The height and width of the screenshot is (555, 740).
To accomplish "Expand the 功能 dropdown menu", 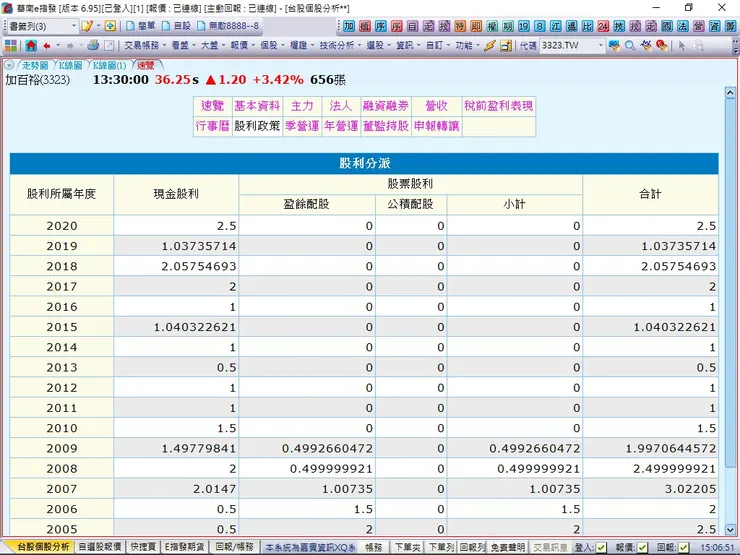I will click(467, 46).
